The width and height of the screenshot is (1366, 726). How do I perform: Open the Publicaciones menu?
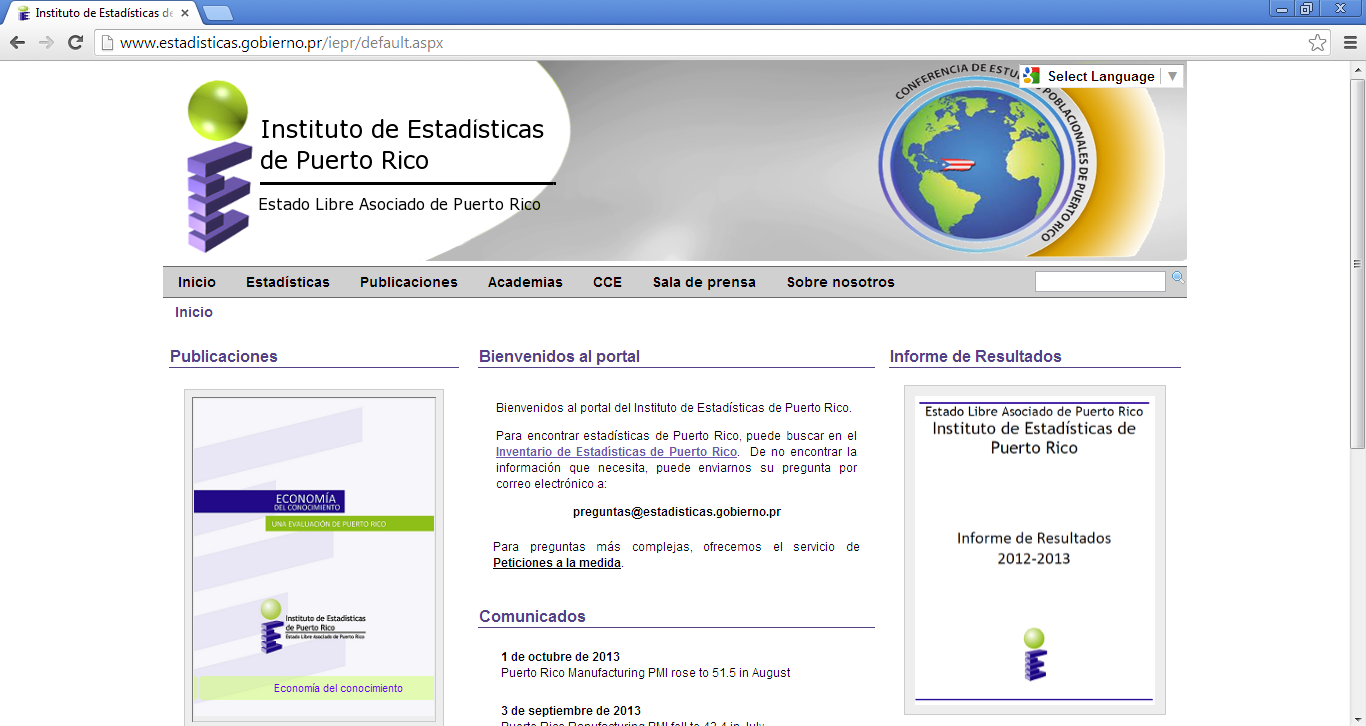[x=409, y=282]
